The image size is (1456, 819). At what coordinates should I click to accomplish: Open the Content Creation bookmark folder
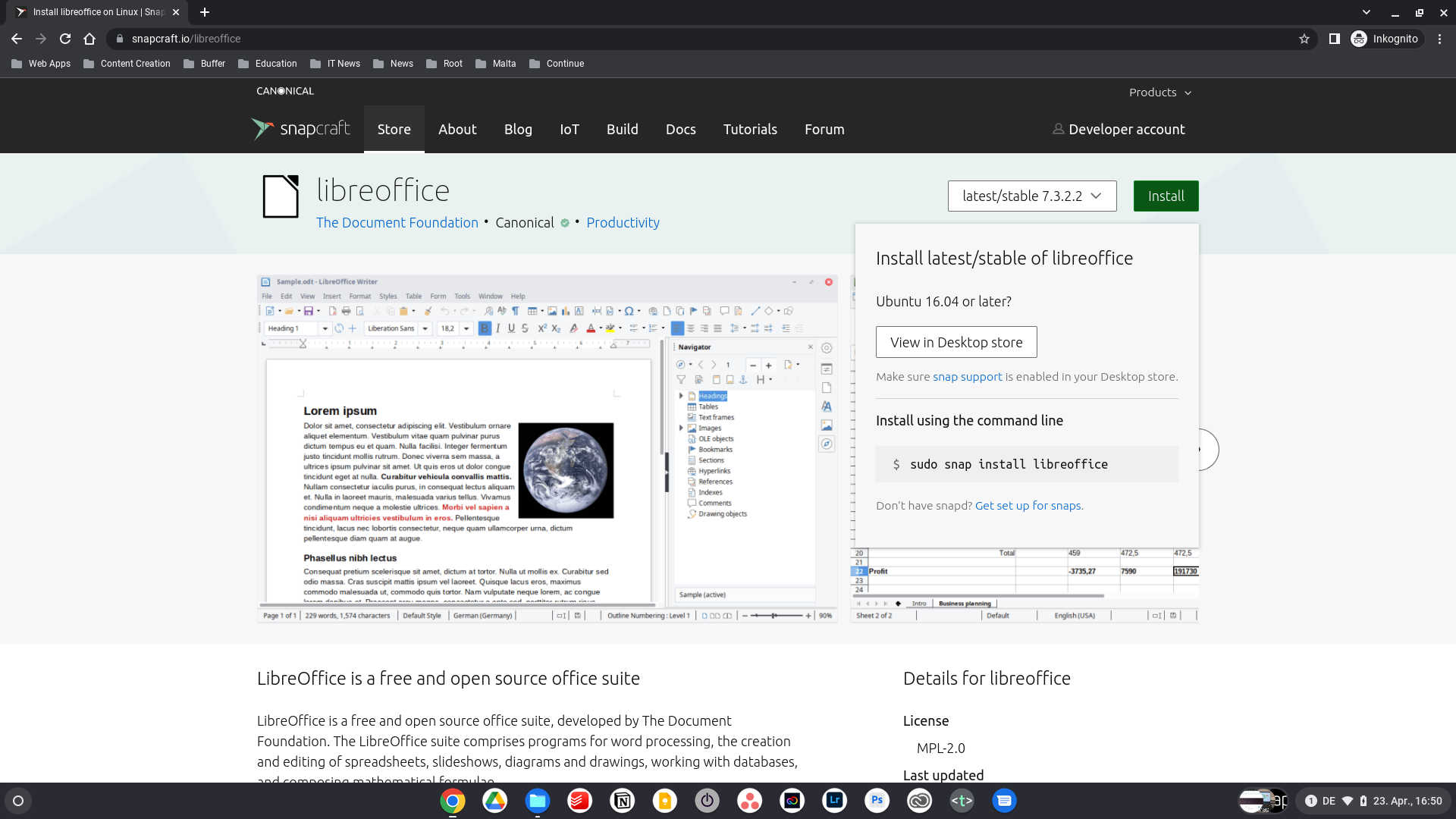(x=127, y=64)
